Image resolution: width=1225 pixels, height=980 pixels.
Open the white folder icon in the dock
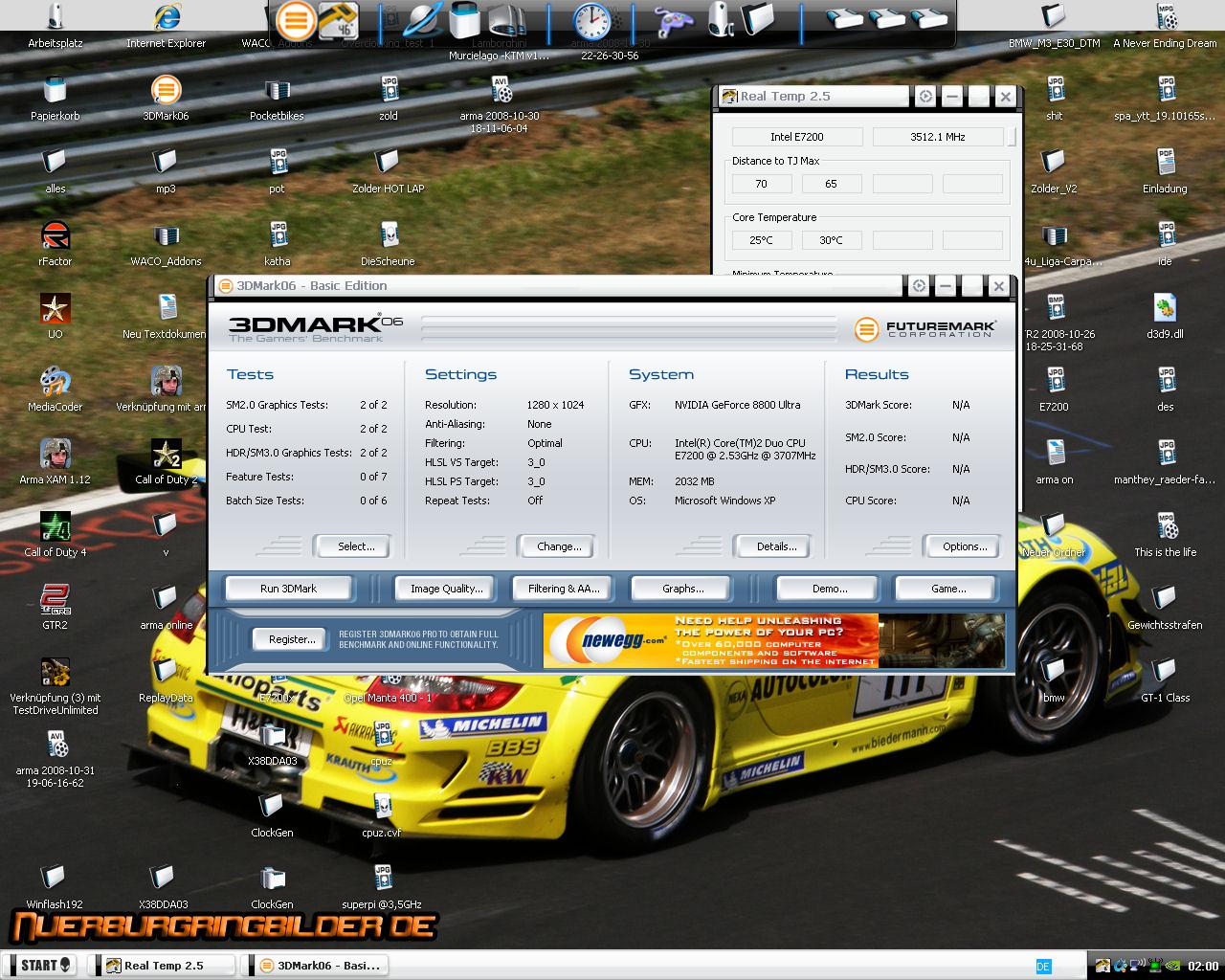pyautogui.click(x=758, y=19)
